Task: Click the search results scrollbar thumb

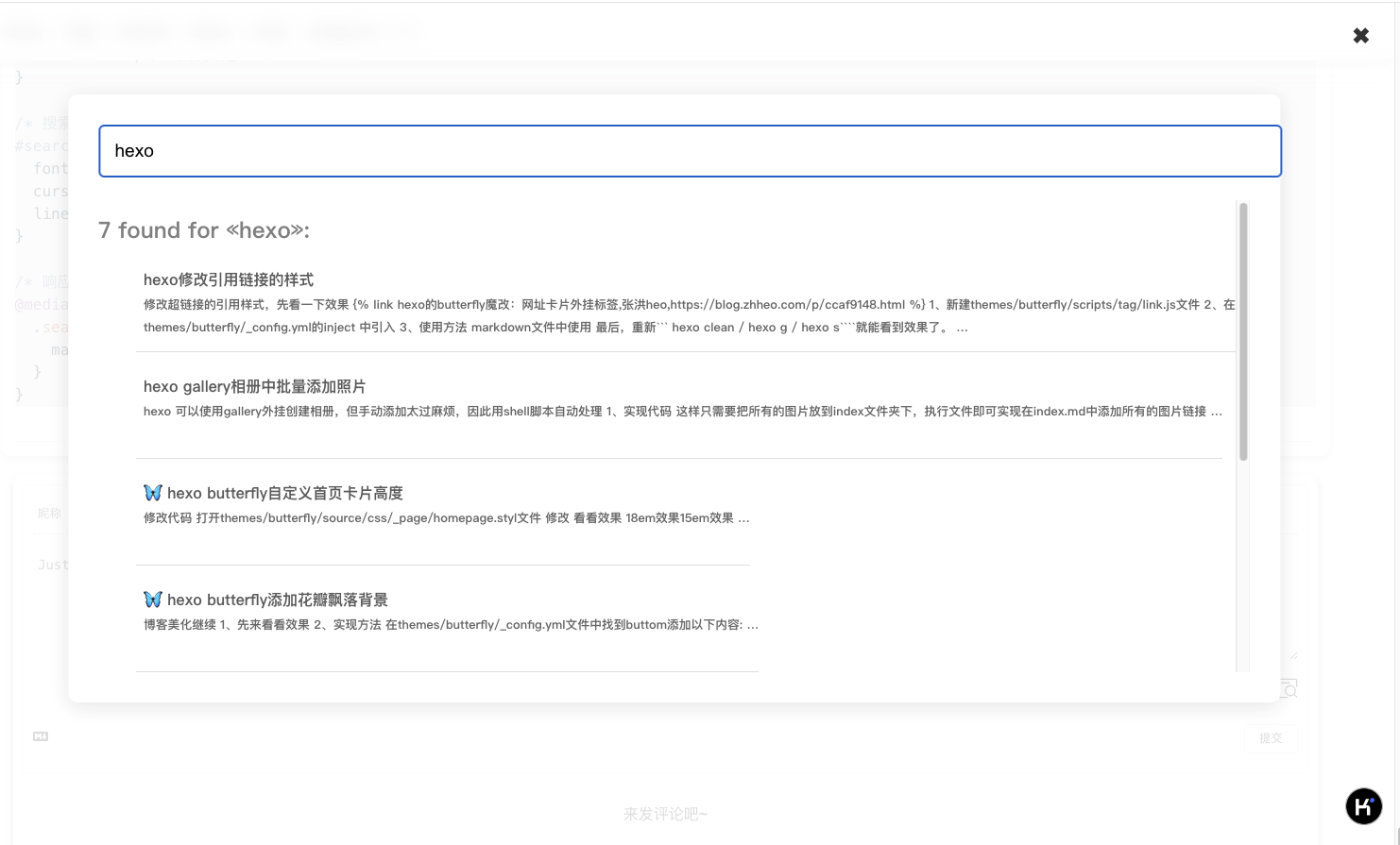Action: point(1243,331)
